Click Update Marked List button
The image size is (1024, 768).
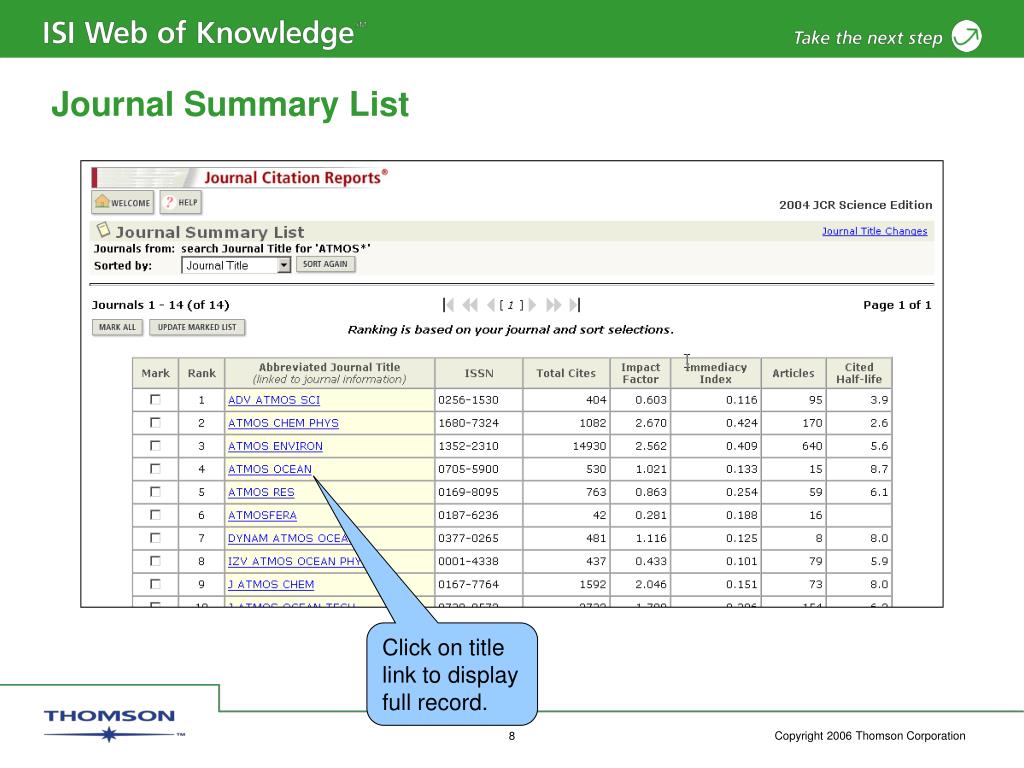[x=197, y=327]
